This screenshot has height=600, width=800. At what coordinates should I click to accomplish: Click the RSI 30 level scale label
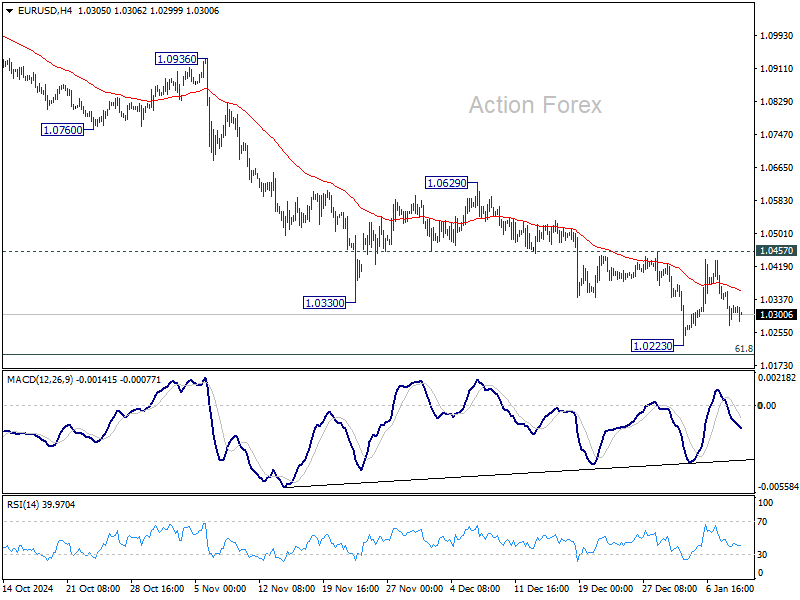[762, 555]
